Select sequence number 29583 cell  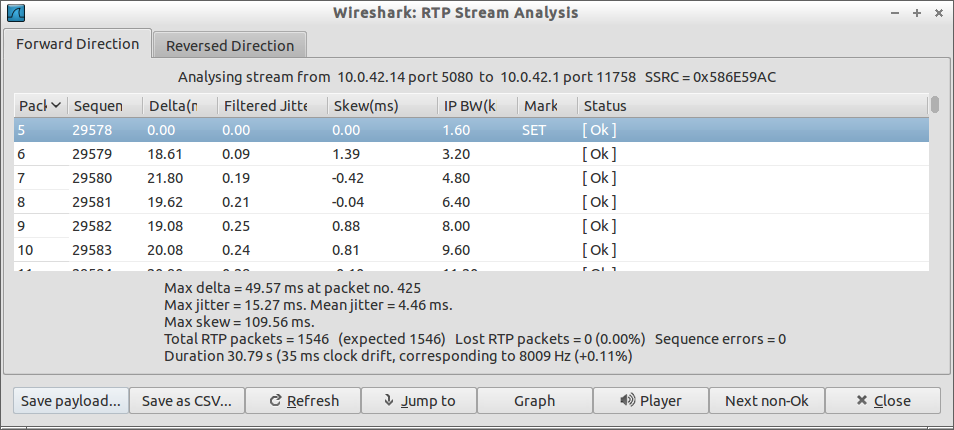point(92,250)
